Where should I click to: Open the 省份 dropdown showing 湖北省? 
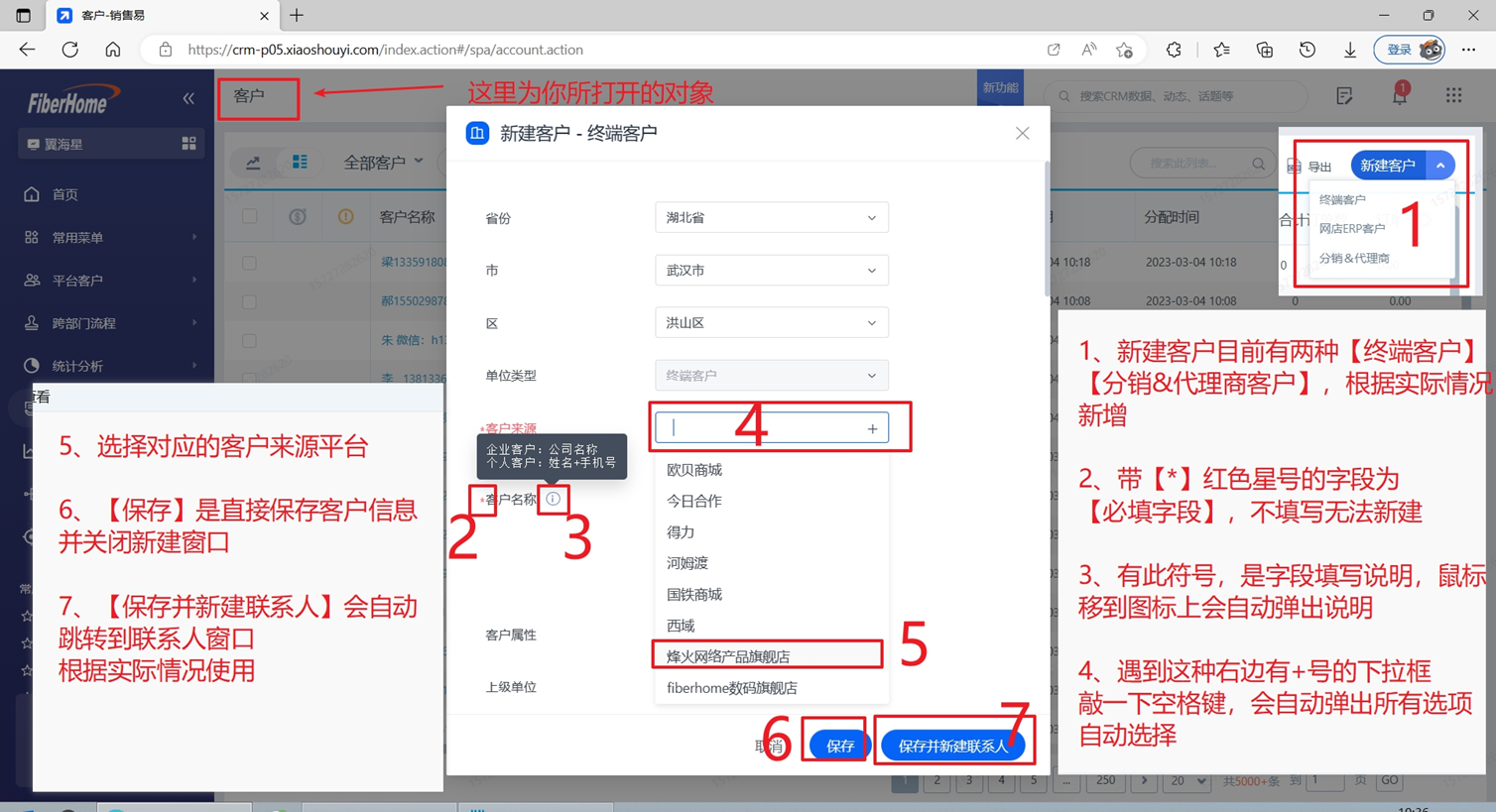pos(771,217)
